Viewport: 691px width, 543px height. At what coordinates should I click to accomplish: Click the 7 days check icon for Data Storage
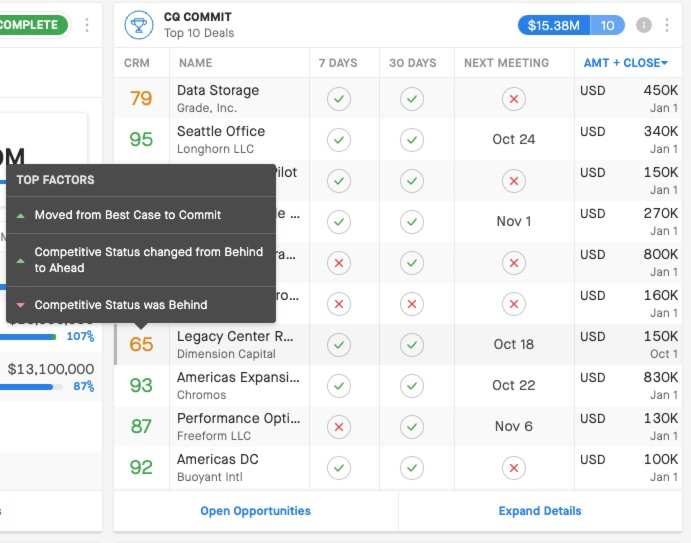click(339, 99)
